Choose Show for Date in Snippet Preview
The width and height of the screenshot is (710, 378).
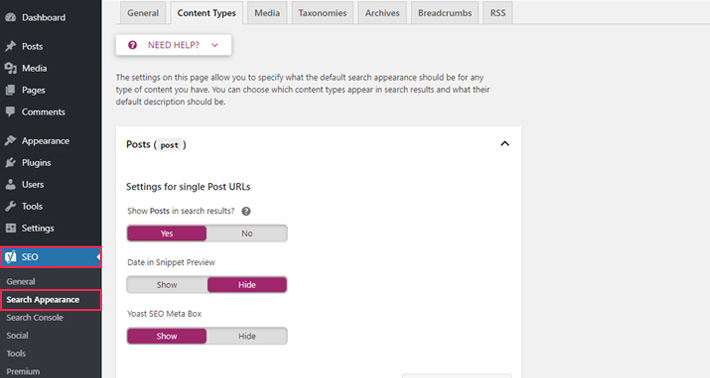click(167, 285)
